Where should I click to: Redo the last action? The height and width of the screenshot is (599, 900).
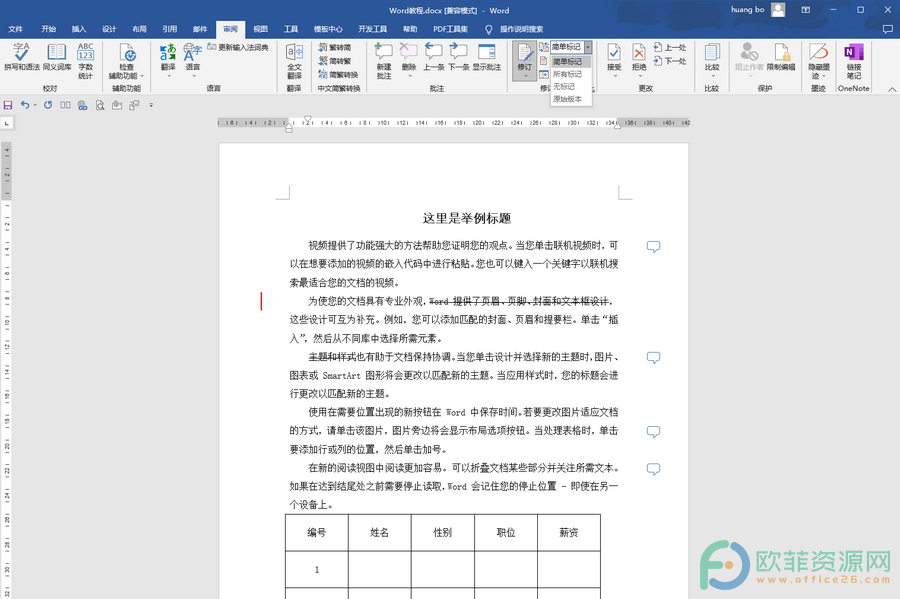point(48,105)
